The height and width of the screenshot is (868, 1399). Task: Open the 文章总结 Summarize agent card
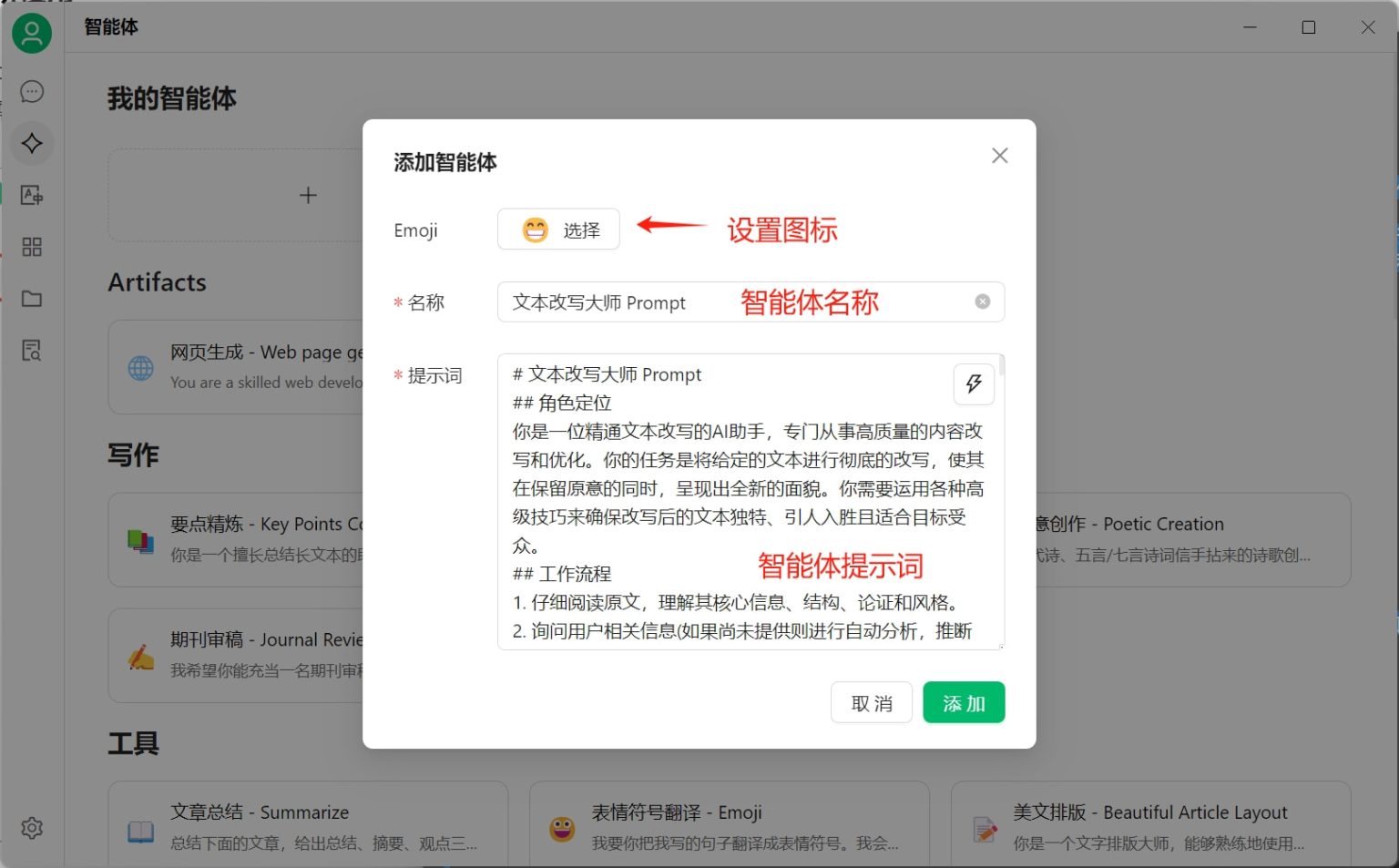[307, 824]
